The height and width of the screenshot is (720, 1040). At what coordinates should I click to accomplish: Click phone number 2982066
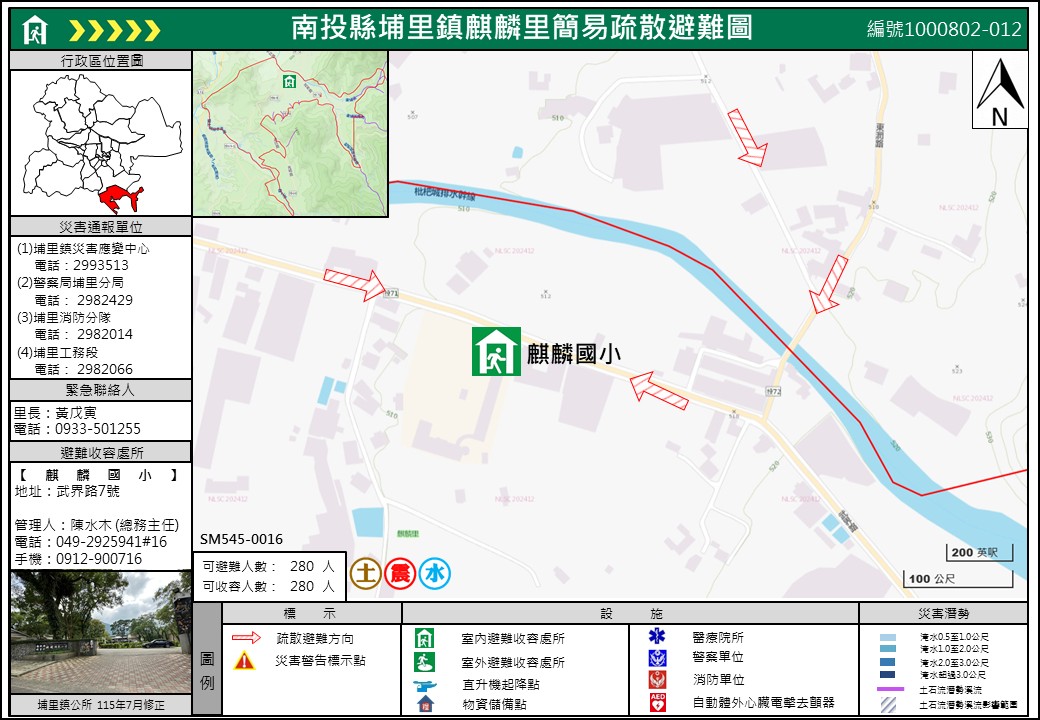click(x=104, y=369)
